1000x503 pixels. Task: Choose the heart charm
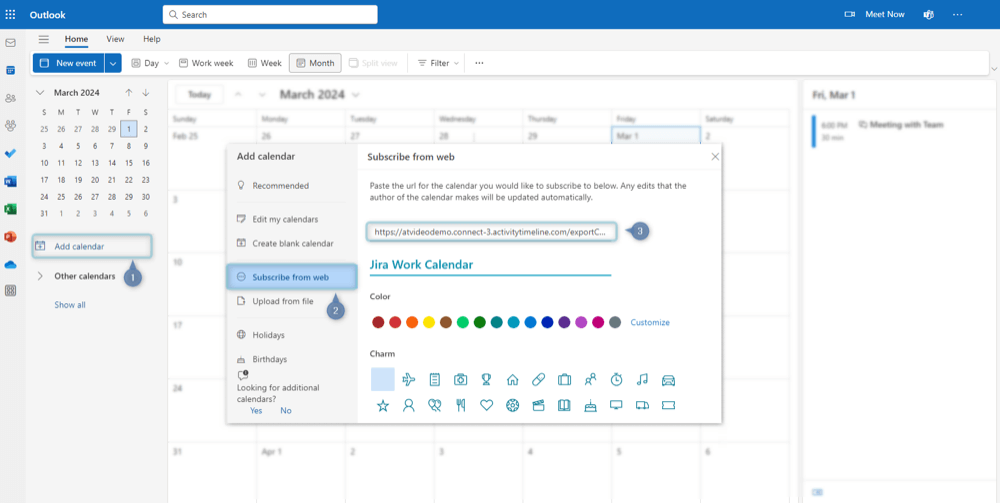[487, 405]
